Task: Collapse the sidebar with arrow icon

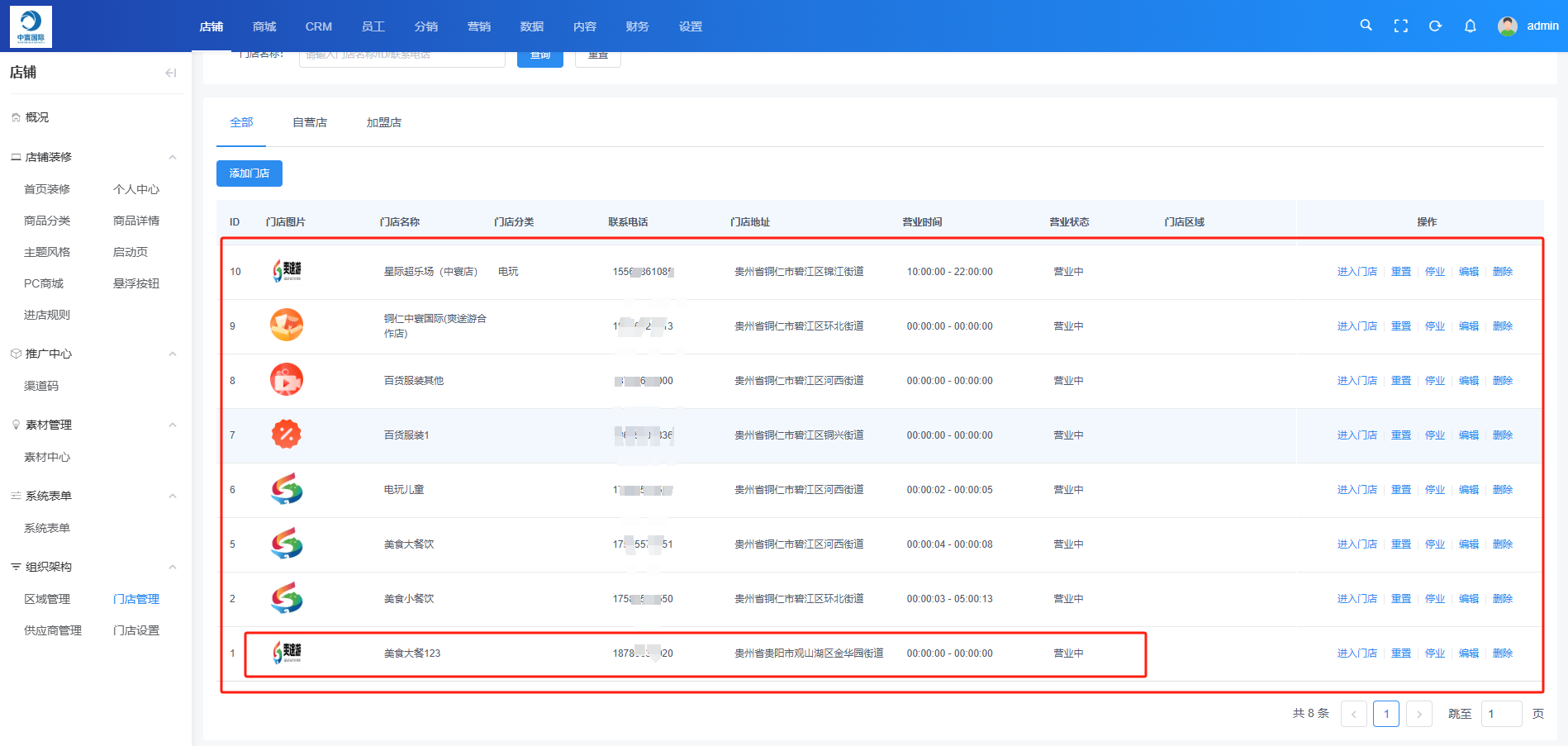Action: click(x=171, y=73)
